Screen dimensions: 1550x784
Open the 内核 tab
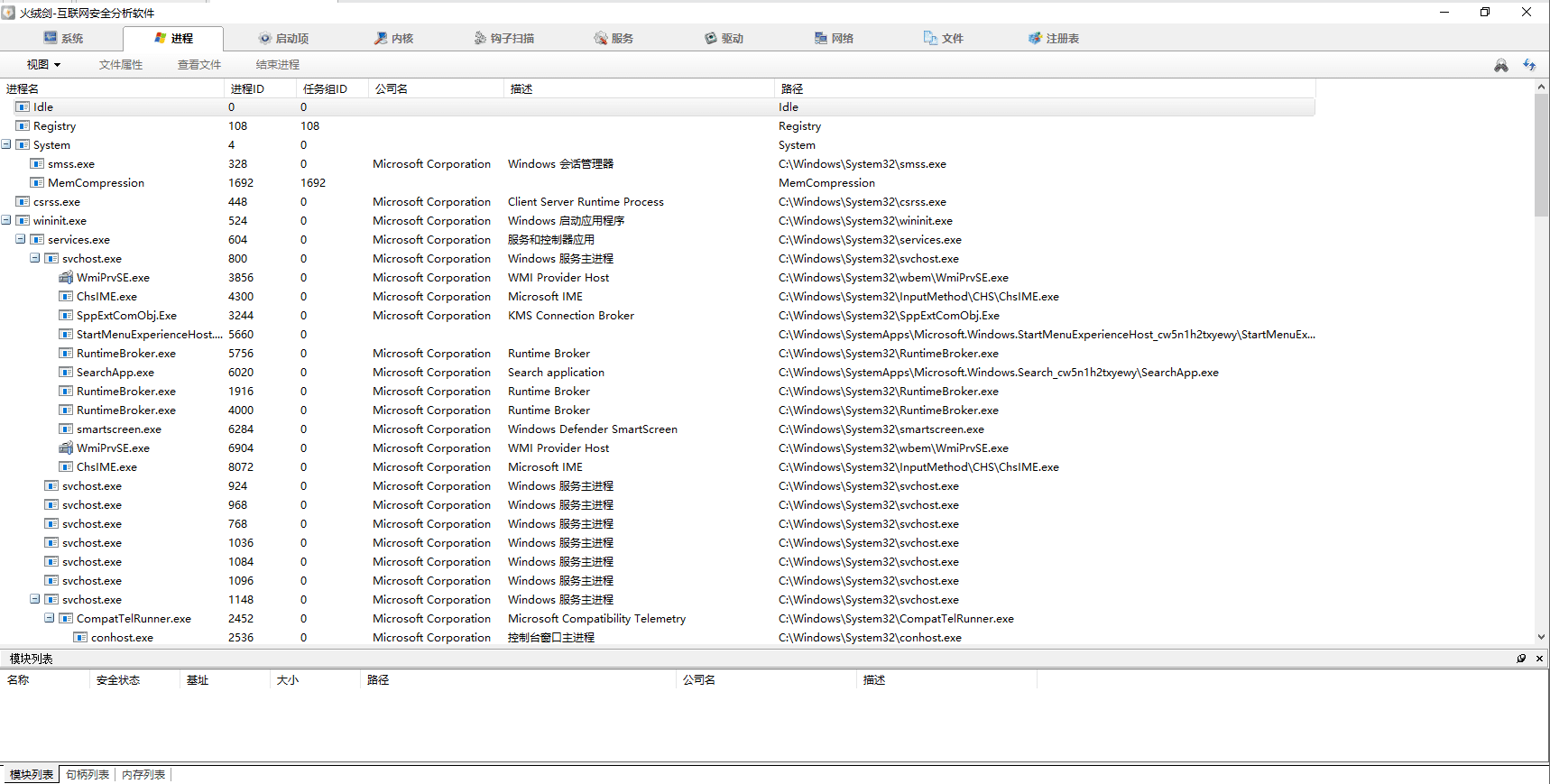click(x=393, y=38)
